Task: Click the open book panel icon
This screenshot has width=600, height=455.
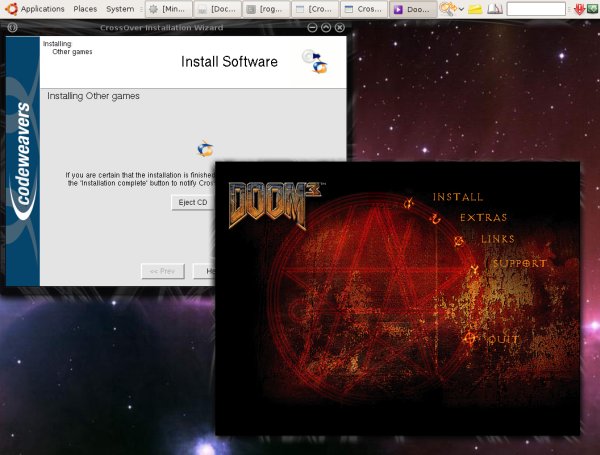Action: (x=495, y=9)
